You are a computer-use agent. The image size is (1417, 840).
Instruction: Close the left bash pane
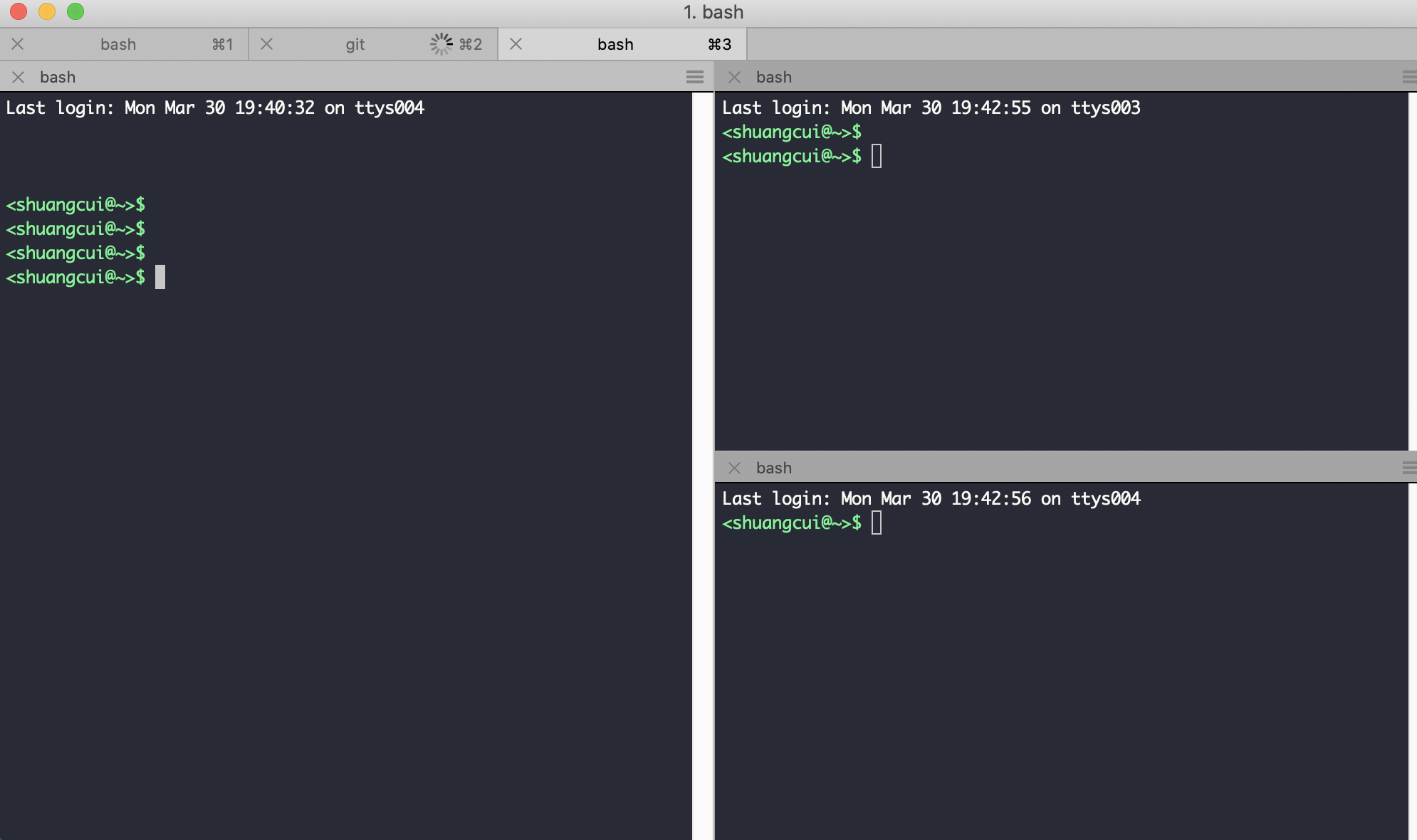[x=19, y=77]
